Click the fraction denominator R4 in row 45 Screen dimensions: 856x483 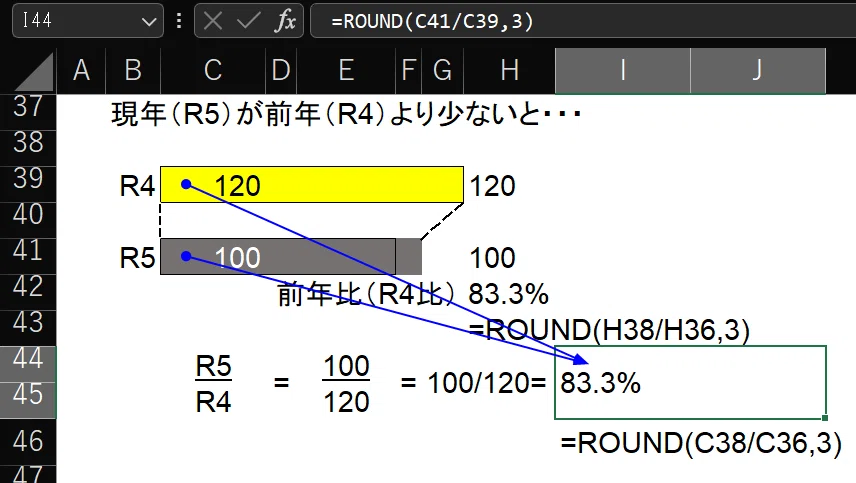(x=213, y=402)
